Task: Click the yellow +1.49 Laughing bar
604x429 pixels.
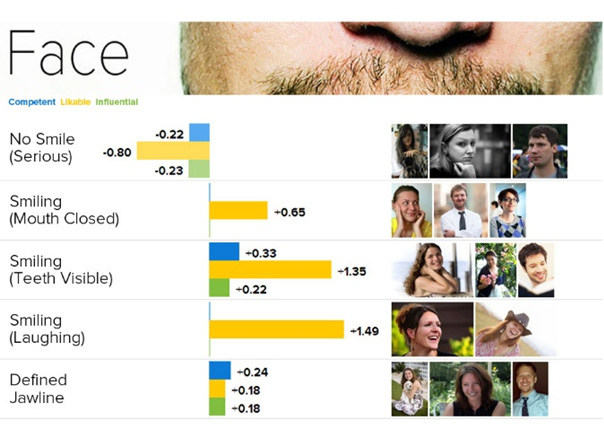Action: 277,329
